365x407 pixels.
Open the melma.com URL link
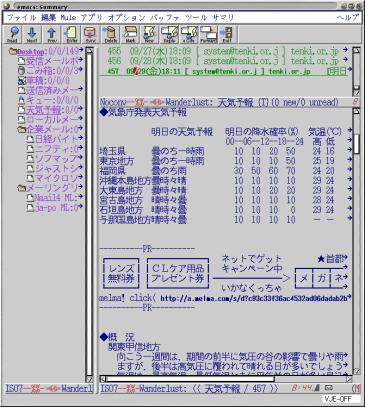pyautogui.click(x=254, y=298)
